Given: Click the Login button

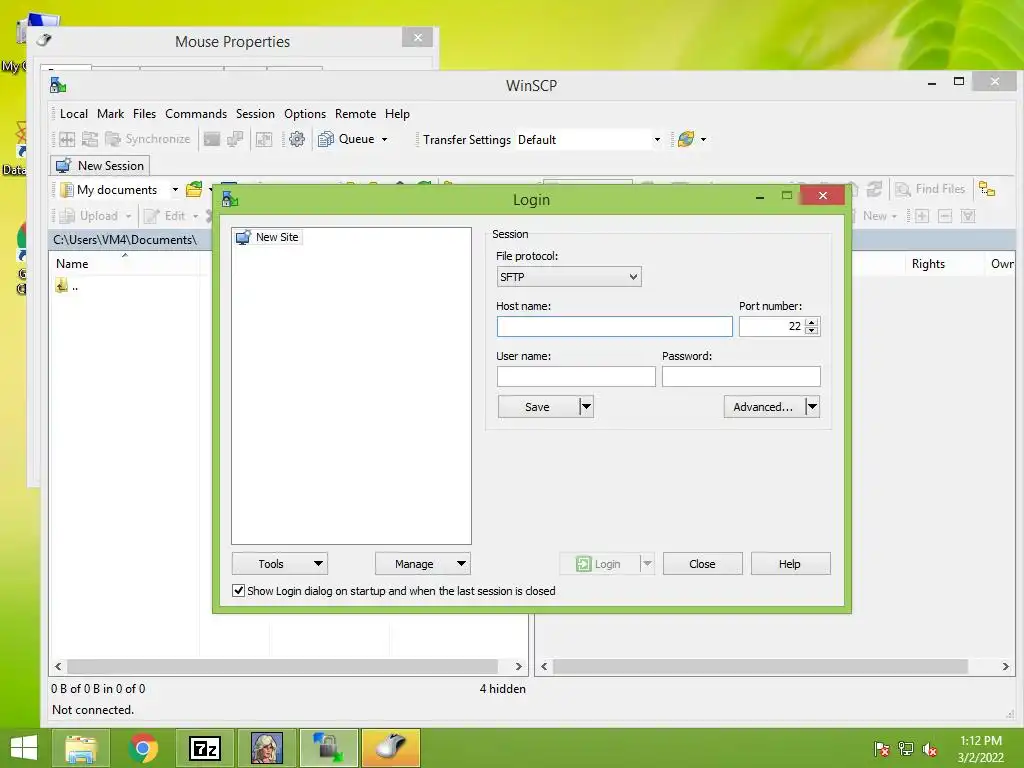Looking at the screenshot, I should [599, 564].
